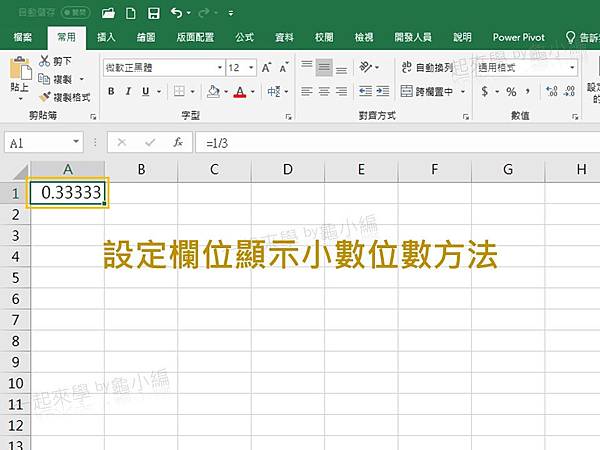Open the number format 通用格式 dropdown

[572, 68]
